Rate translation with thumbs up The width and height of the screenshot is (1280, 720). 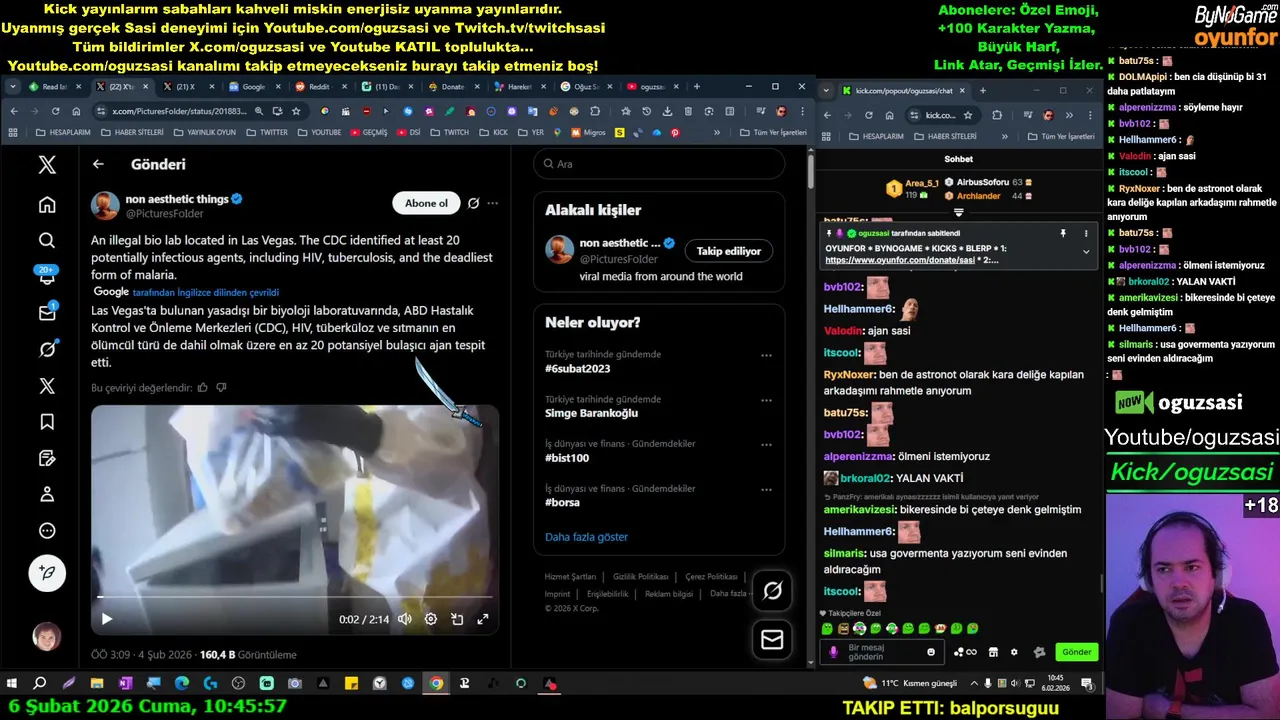coord(203,387)
